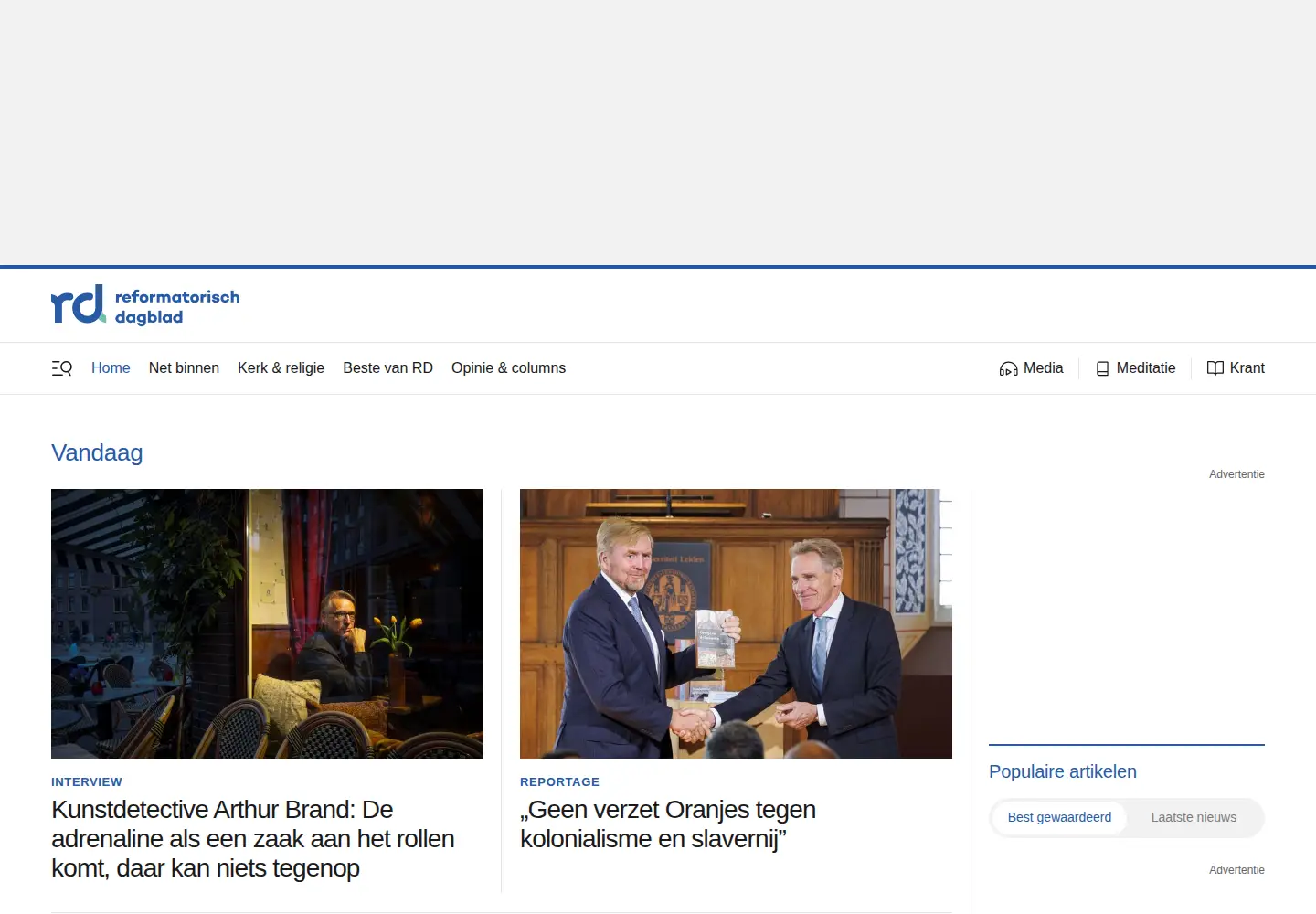Click the Meditatie book icon
This screenshot has height=914, width=1316.
point(1102,368)
